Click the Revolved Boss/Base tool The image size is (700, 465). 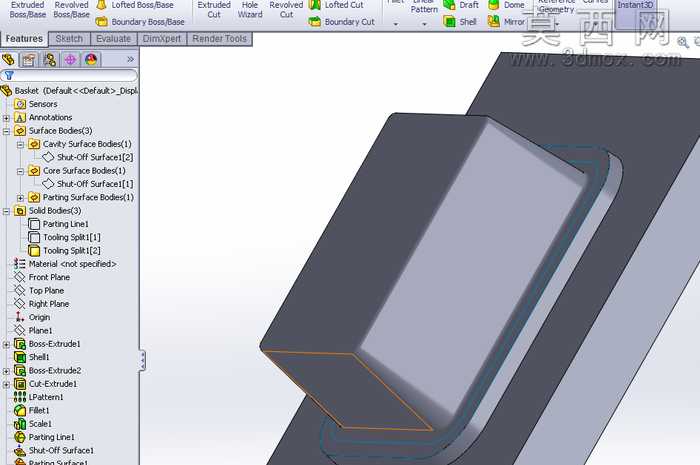71,9
